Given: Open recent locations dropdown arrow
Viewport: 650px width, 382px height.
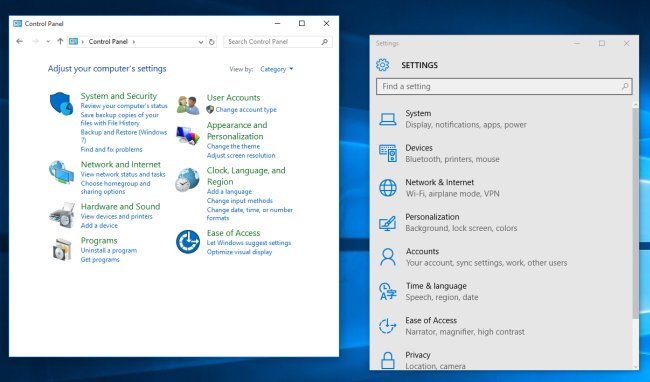Looking at the screenshot, I should [48, 41].
